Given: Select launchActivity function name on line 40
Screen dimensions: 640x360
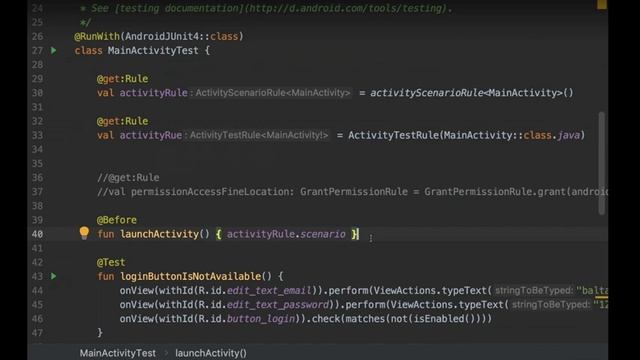Looking at the screenshot, I should pyautogui.click(x=159, y=234).
